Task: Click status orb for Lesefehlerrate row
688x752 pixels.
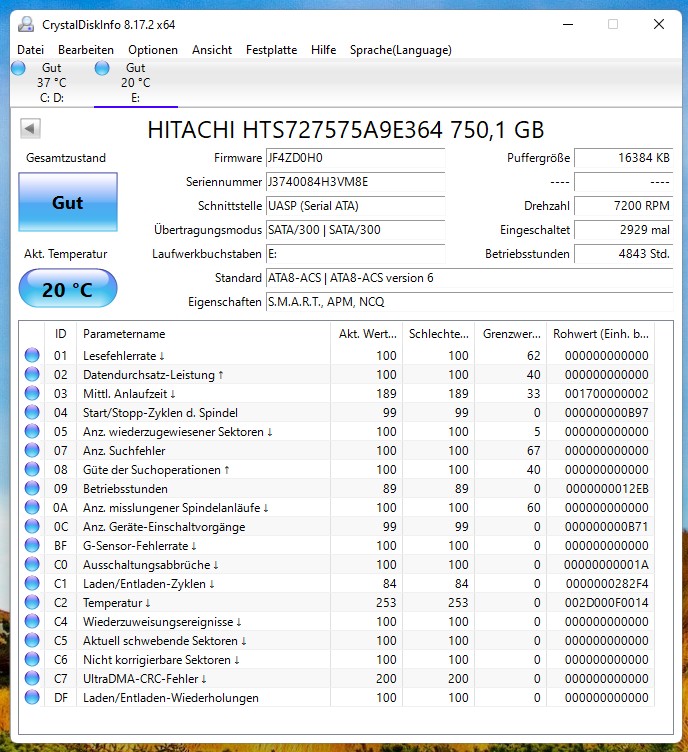Action: tap(32, 355)
